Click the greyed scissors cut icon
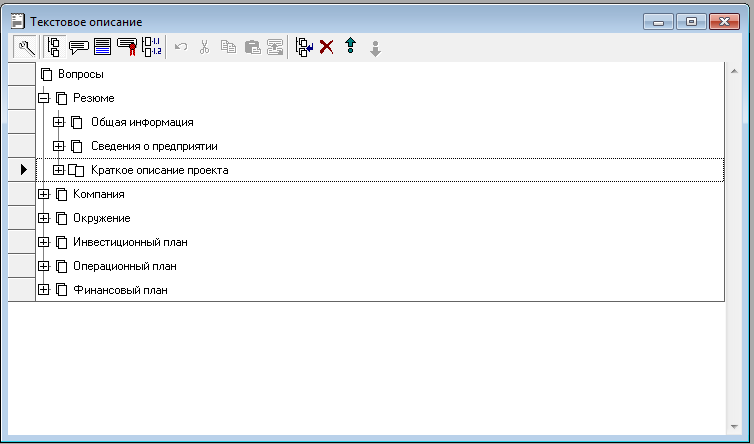Viewport: 754px width, 444px height. pyautogui.click(x=205, y=47)
